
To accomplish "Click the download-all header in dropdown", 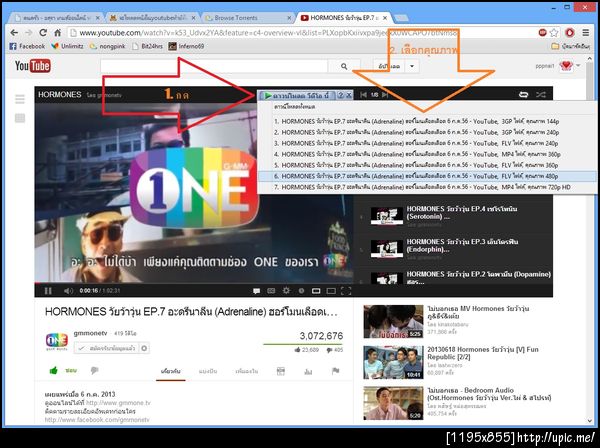I will coord(426,108).
